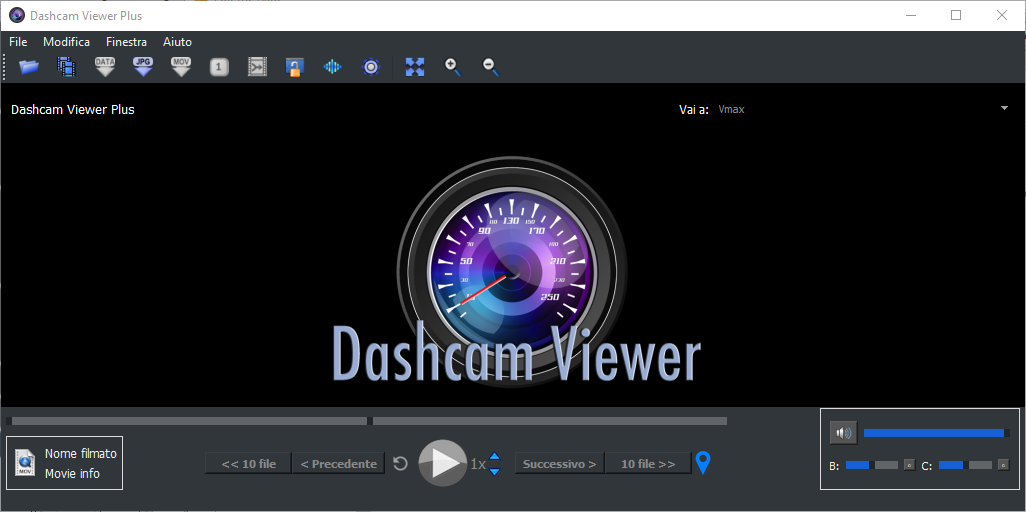Click the small button next to C slider

pyautogui.click(x=1004, y=465)
